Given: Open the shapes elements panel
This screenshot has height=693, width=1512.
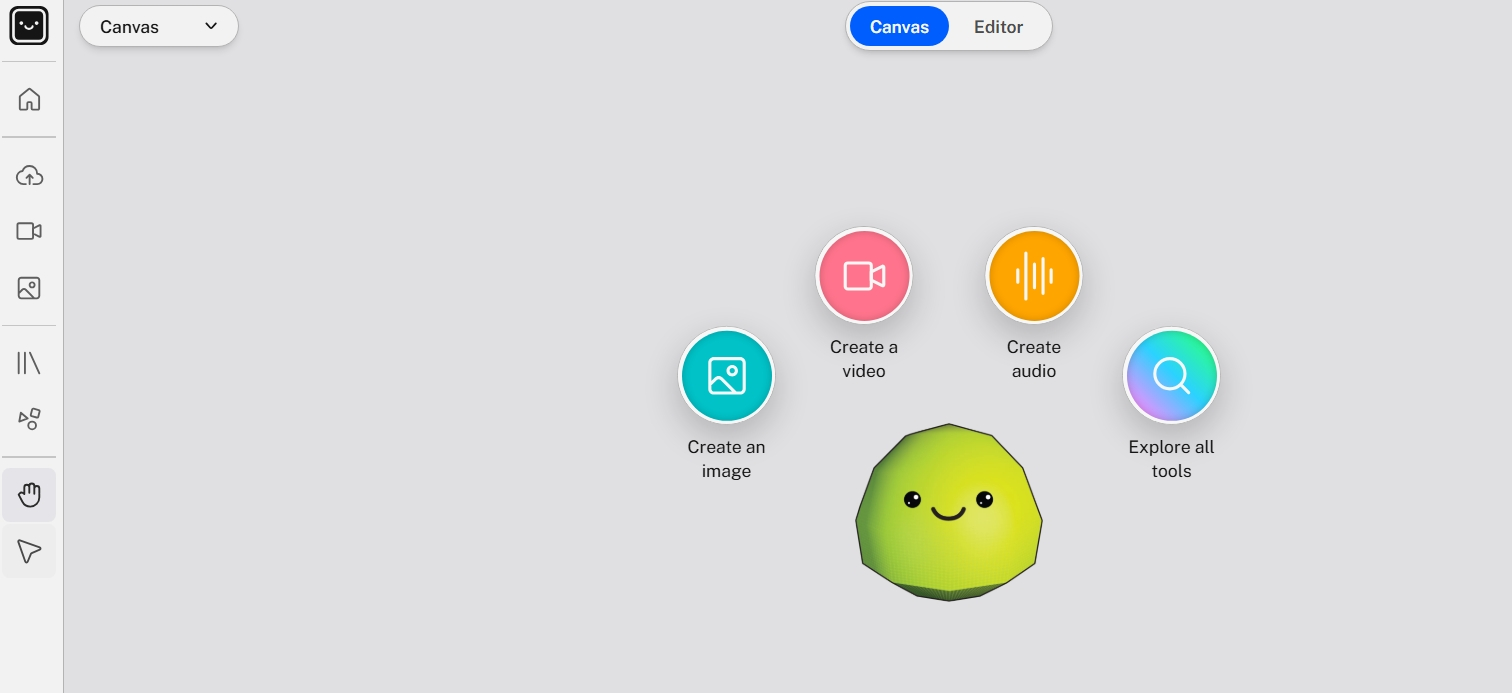Looking at the screenshot, I should (29, 419).
